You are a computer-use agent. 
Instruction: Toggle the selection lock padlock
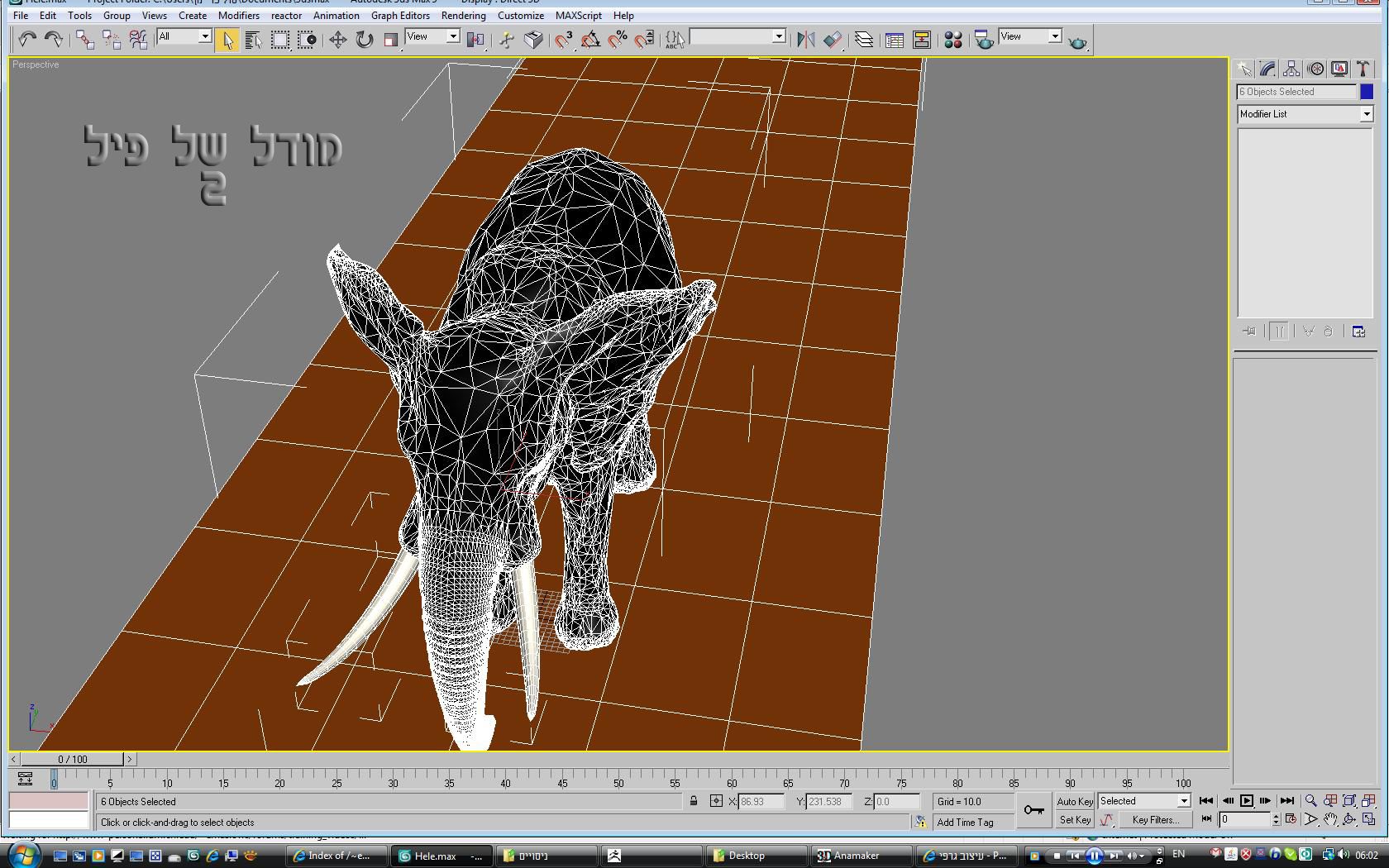[694, 801]
